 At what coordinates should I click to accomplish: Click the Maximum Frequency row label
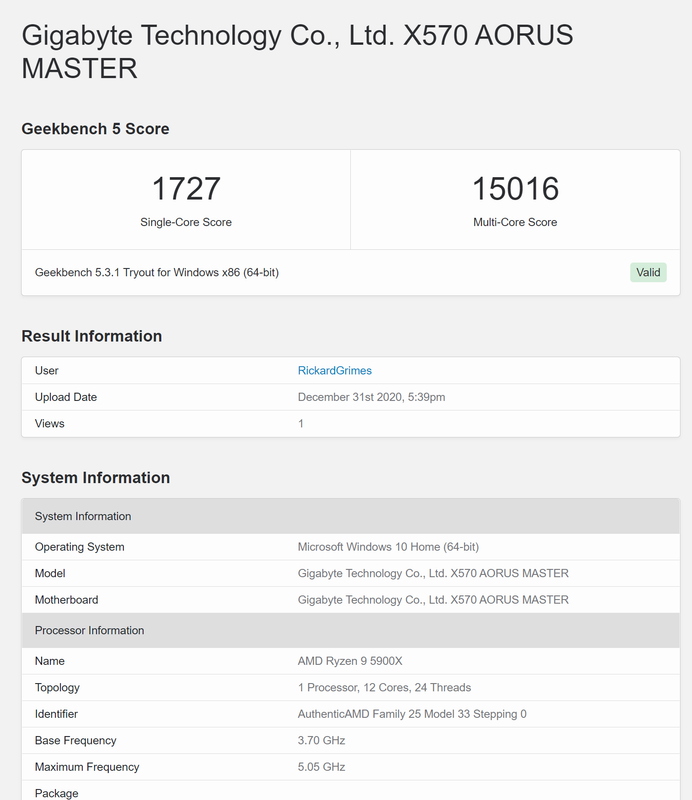click(87, 767)
